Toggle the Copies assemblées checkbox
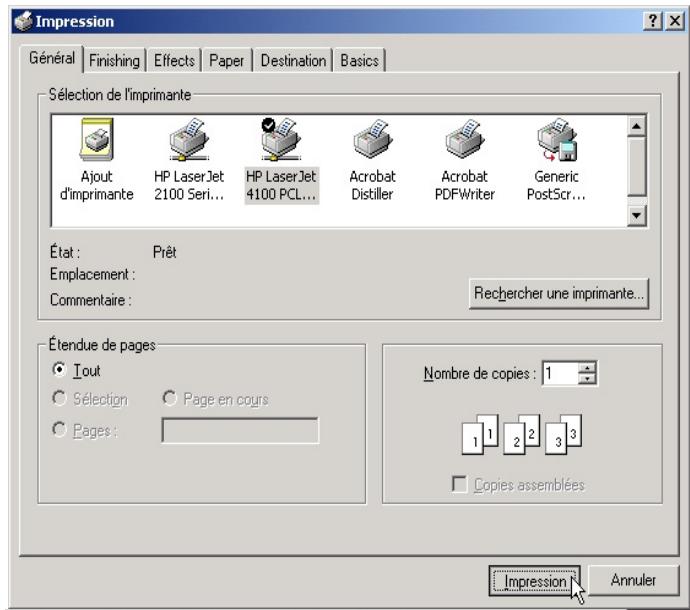Image resolution: width=690 pixels, height=610 pixels. click(459, 484)
